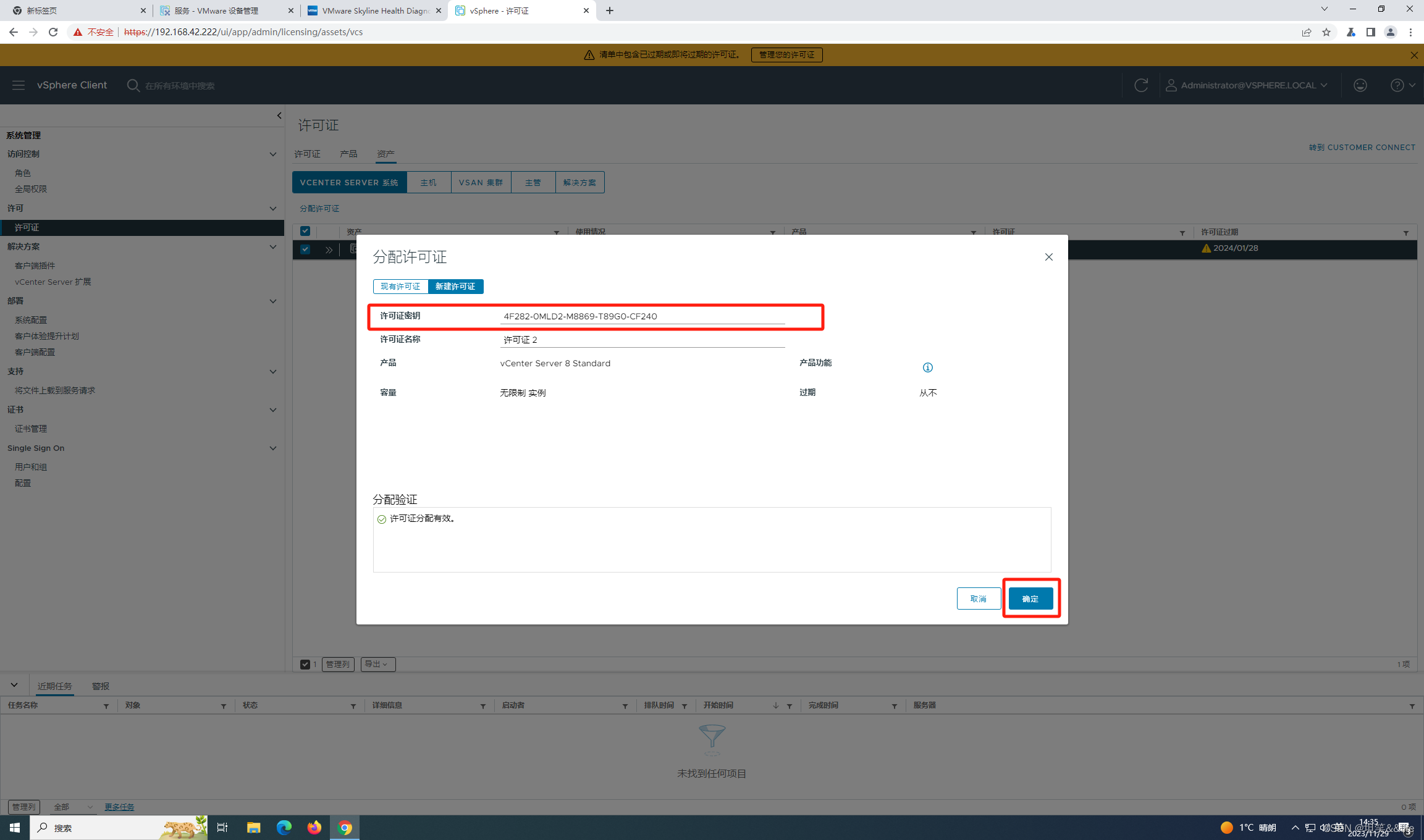The height and width of the screenshot is (840, 1424).
Task: Click the Cancel button in dialog
Action: pos(979,598)
